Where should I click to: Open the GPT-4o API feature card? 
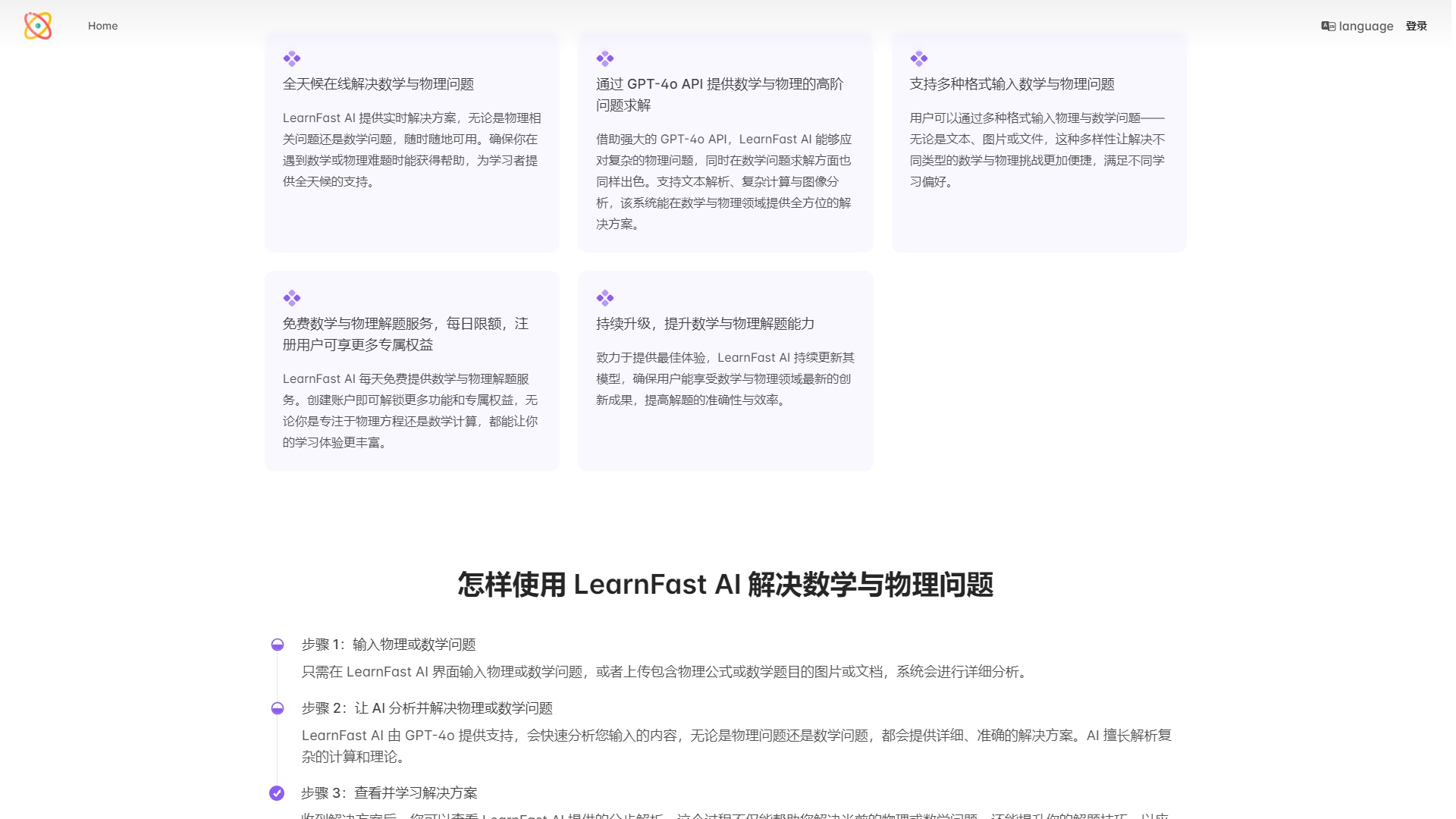(x=725, y=143)
